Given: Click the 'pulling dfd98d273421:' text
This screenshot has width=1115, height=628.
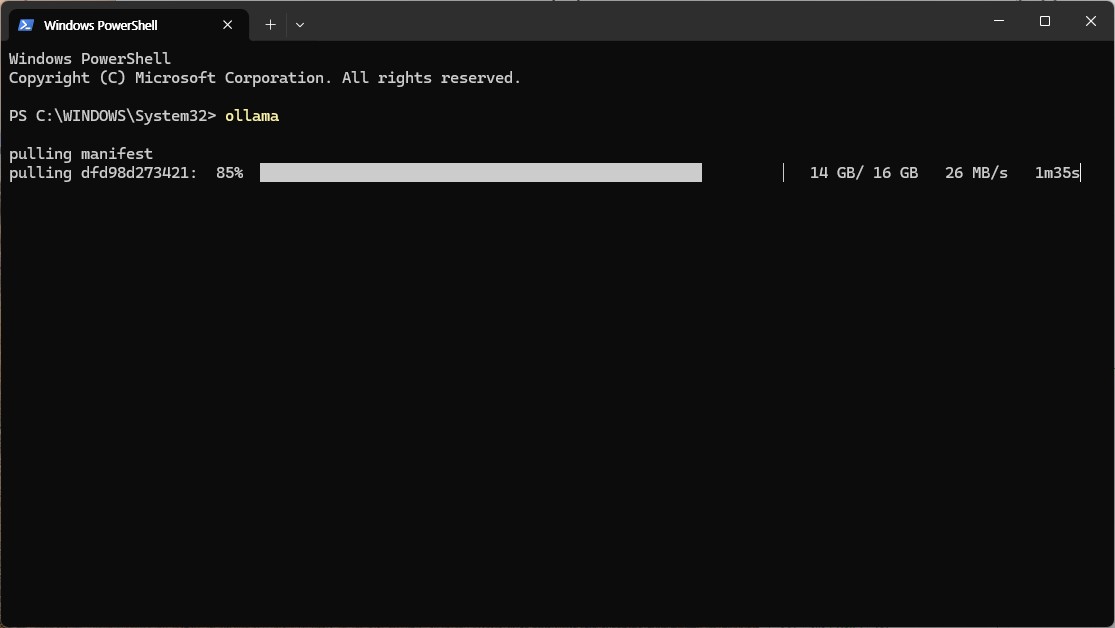Looking at the screenshot, I should click(x=103, y=173).
